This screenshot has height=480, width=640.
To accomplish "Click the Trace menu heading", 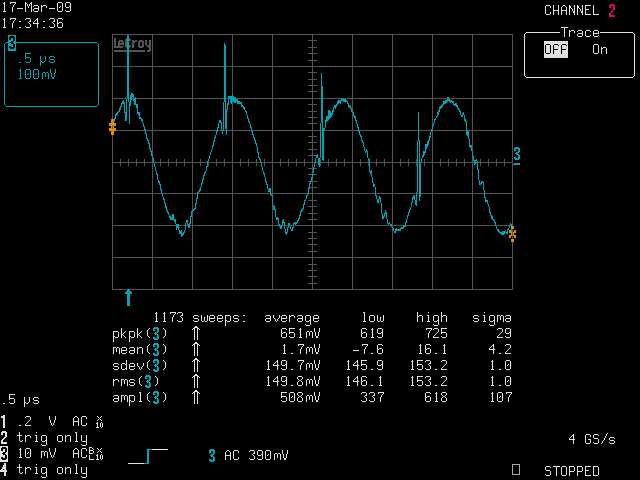I will coord(580,32).
